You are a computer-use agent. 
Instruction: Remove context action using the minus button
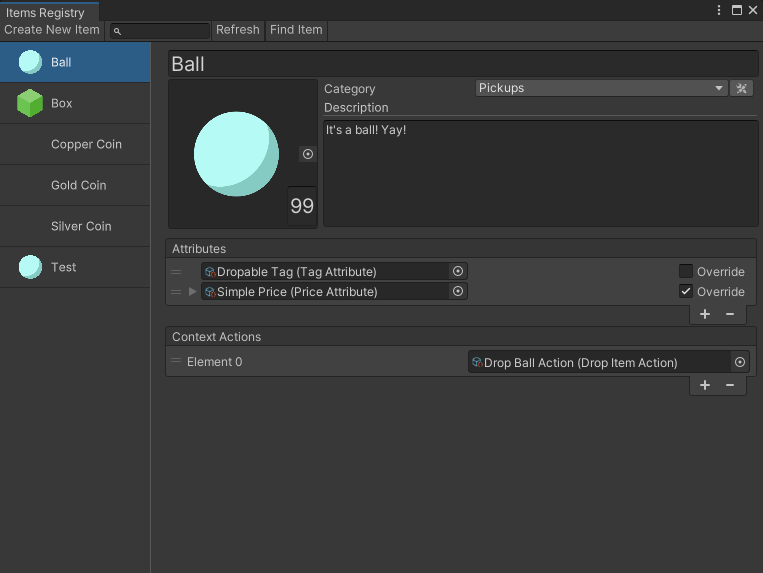pos(730,385)
